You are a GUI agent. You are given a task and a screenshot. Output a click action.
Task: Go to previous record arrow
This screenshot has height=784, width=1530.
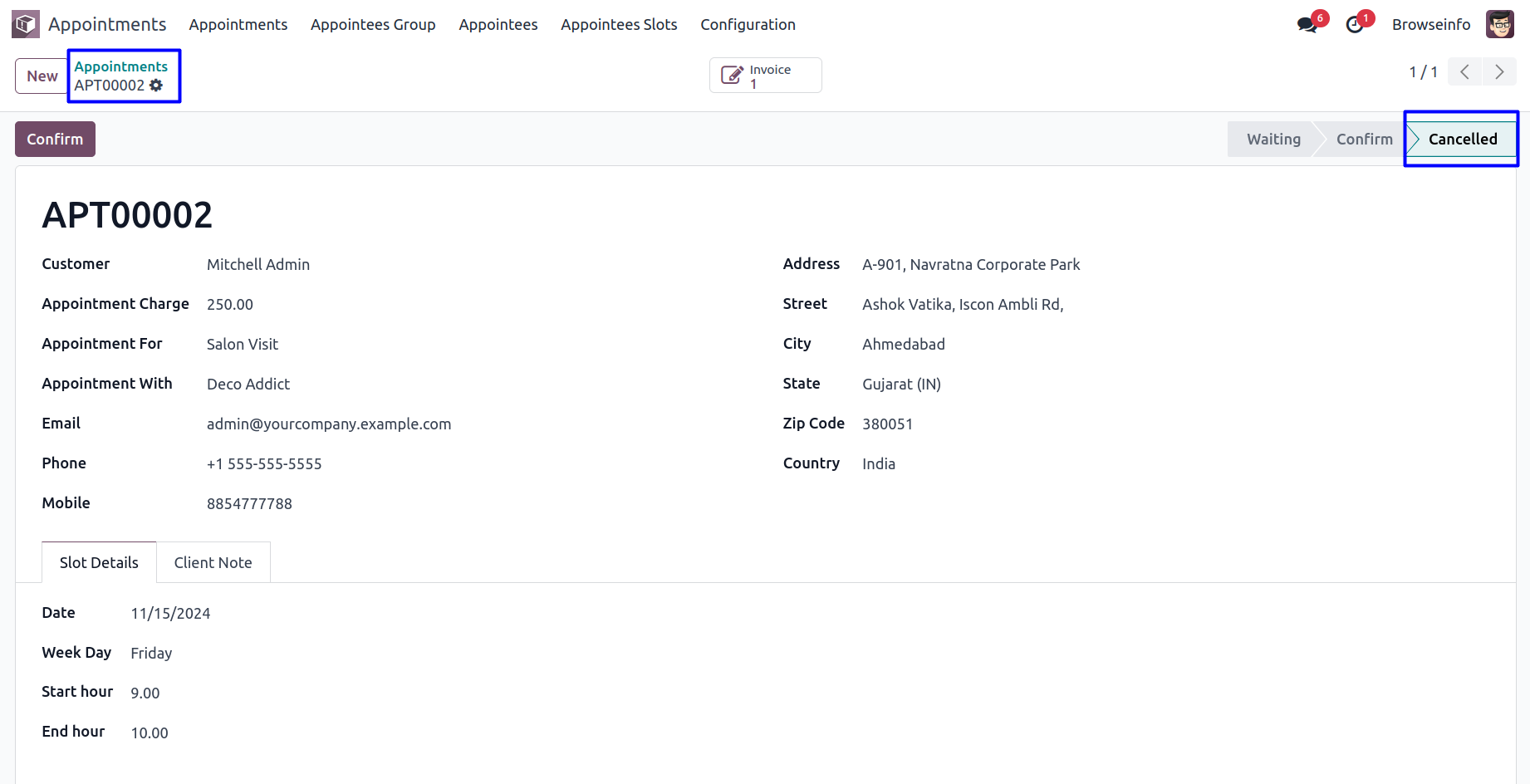pyautogui.click(x=1464, y=72)
